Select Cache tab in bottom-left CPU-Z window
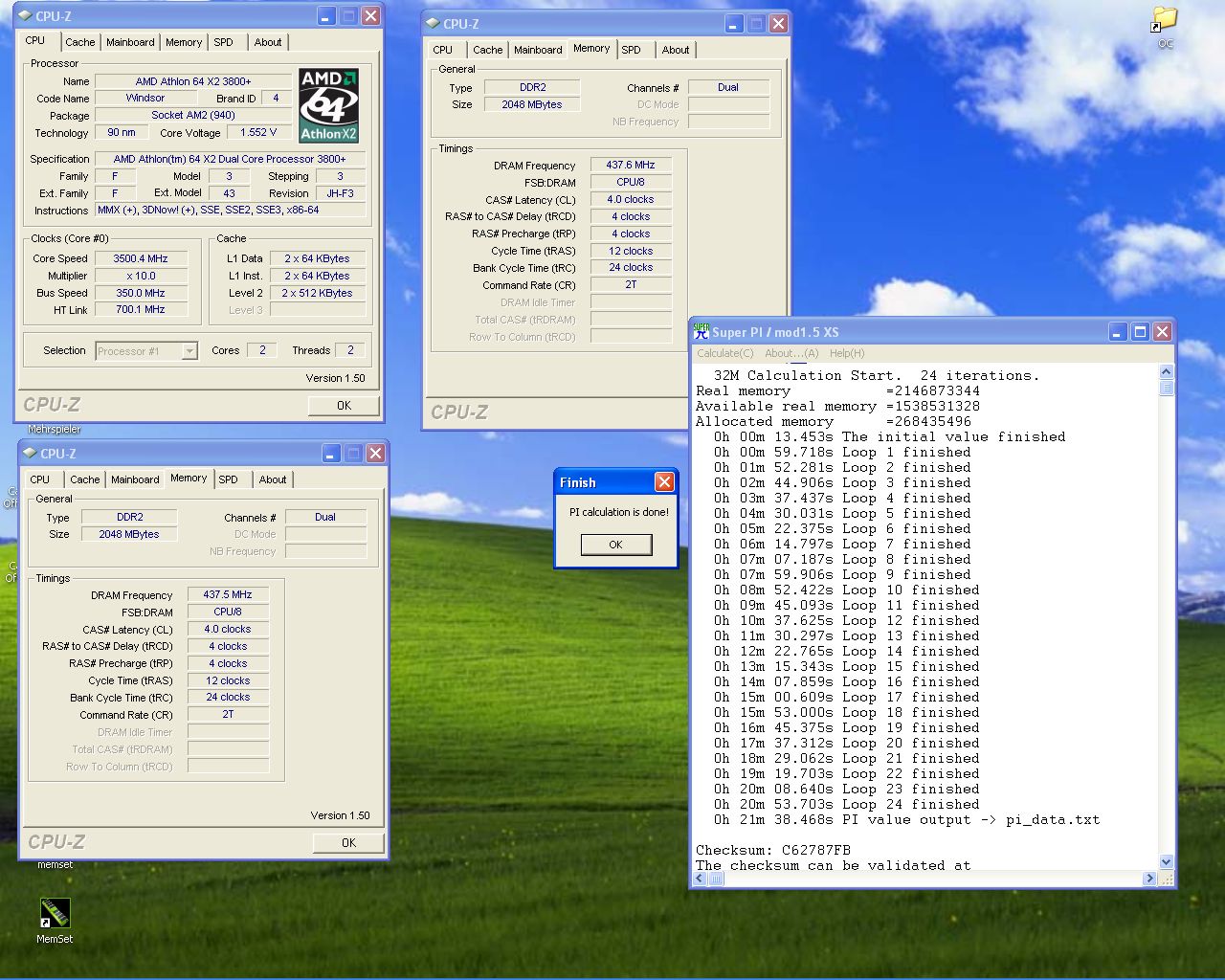This screenshot has width=1225, height=980. [x=85, y=479]
